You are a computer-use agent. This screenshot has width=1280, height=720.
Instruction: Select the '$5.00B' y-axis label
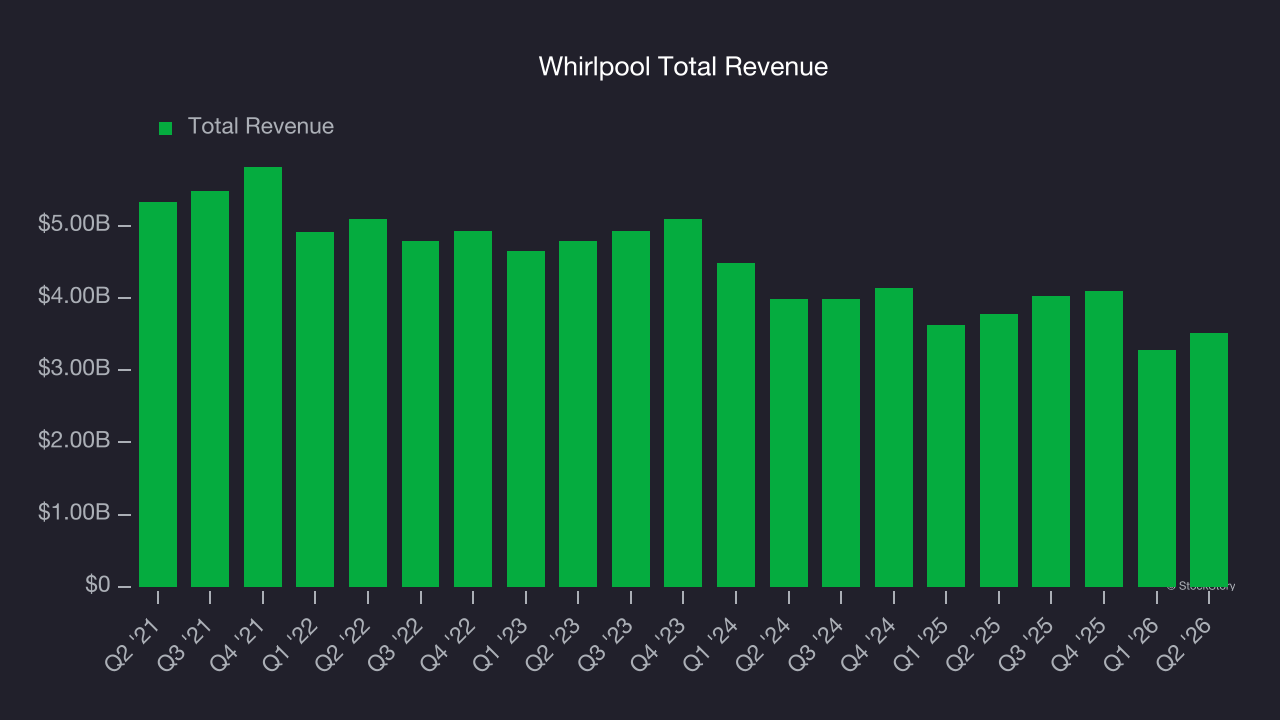(x=74, y=224)
